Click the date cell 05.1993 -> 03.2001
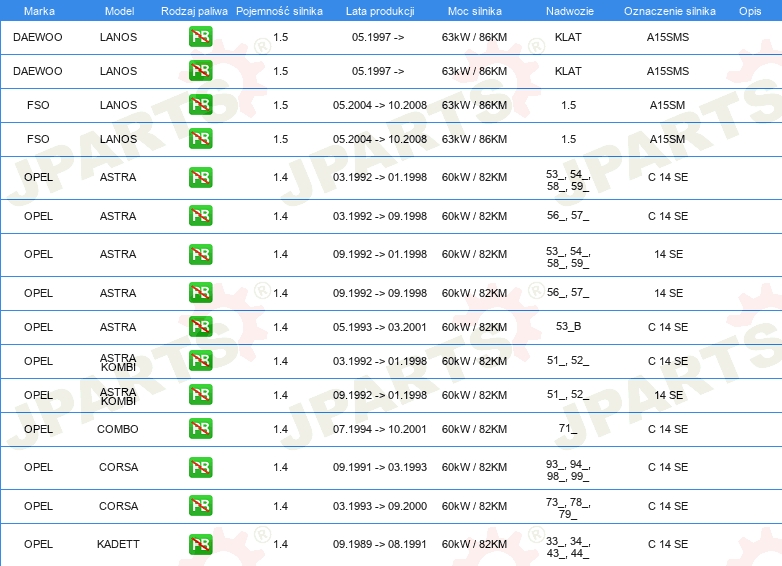The width and height of the screenshot is (782, 566). (x=380, y=327)
